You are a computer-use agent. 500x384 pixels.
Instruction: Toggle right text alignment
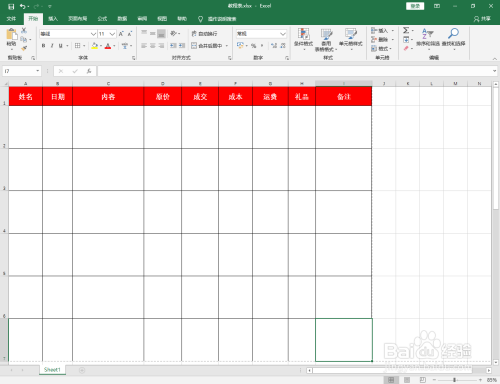(161, 45)
